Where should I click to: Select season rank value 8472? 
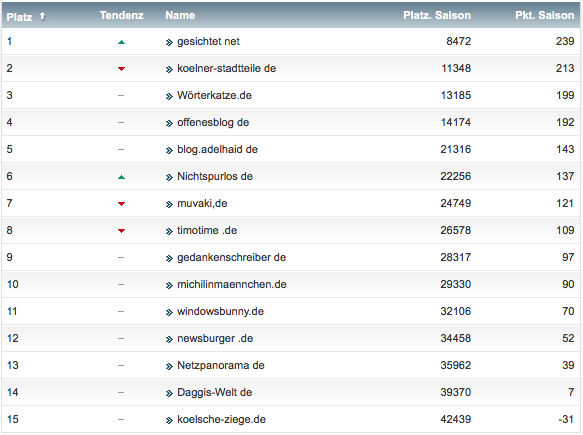(x=458, y=41)
